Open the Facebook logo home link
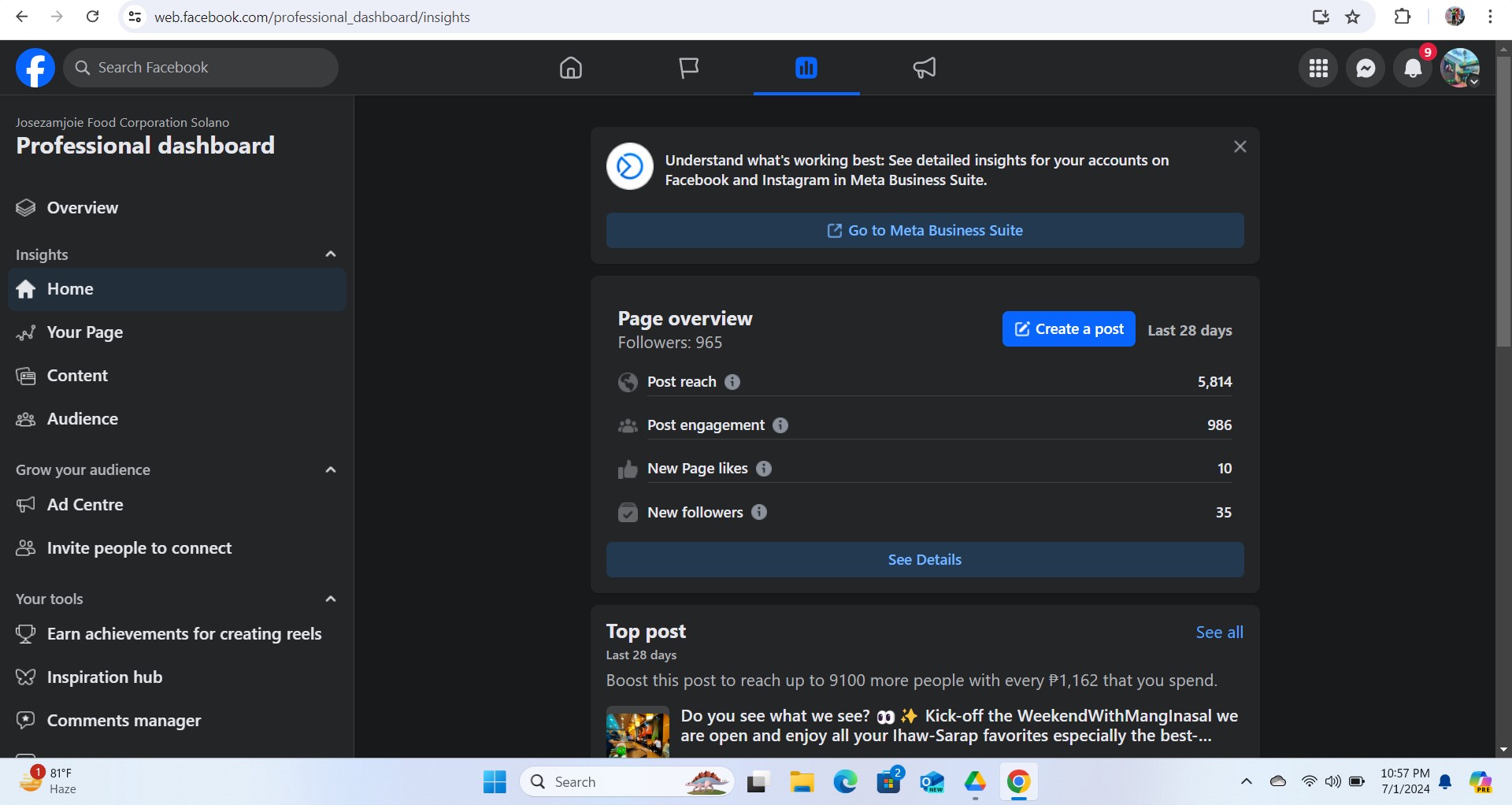This screenshot has width=1512, height=805. pos(35,68)
